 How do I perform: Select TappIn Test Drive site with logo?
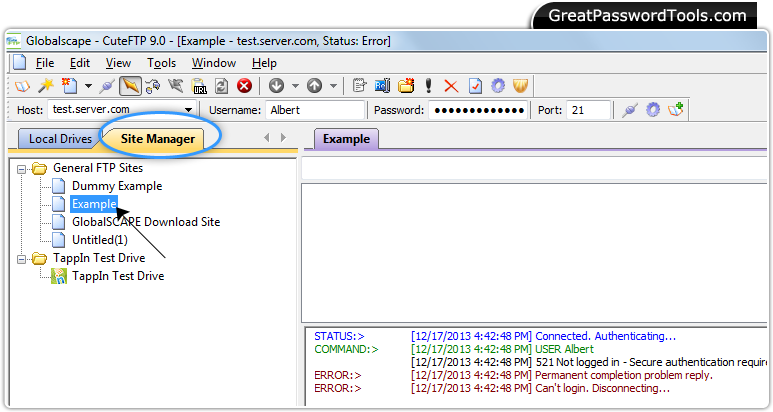(118, 276)
